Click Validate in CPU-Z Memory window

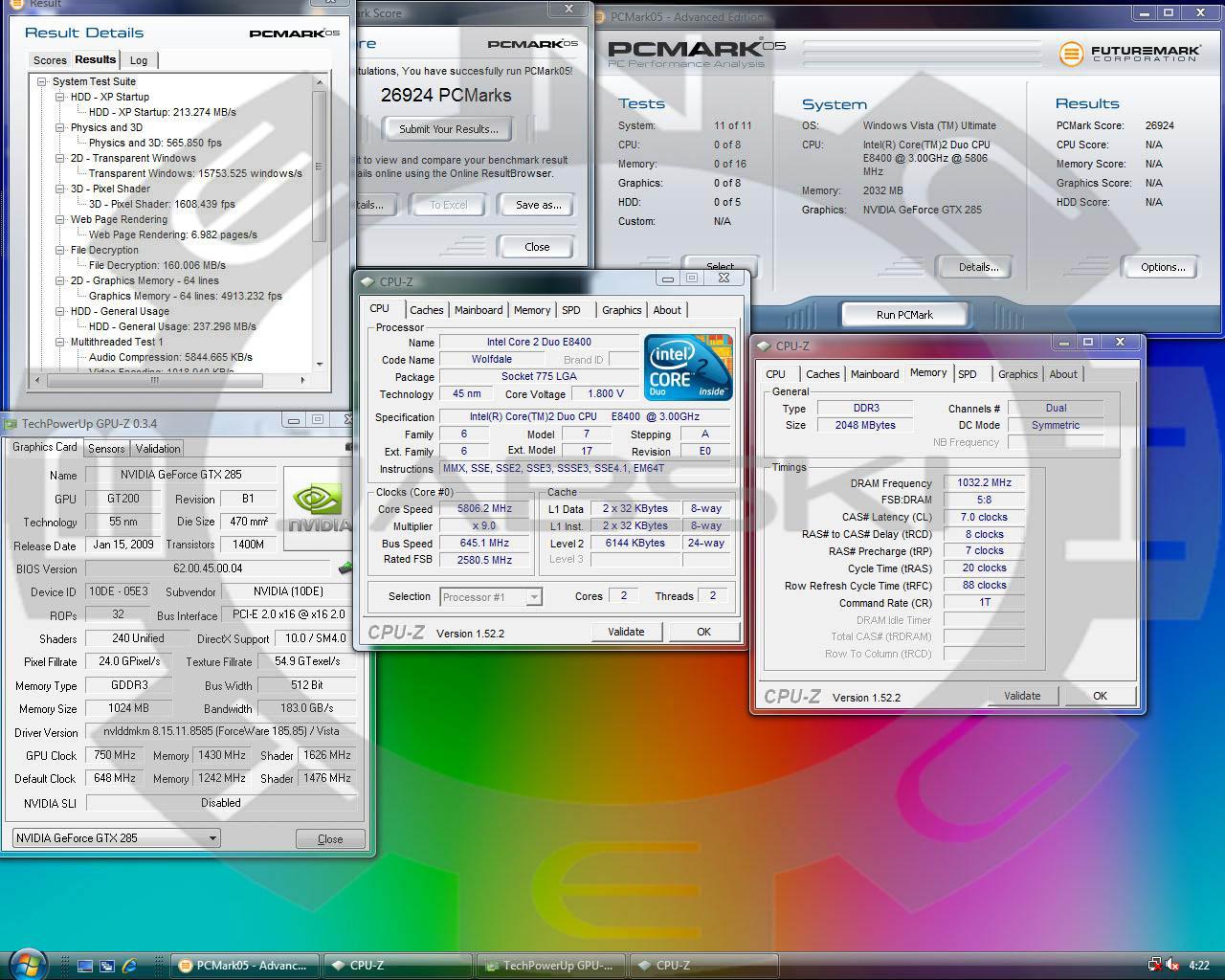point(1022,696)
